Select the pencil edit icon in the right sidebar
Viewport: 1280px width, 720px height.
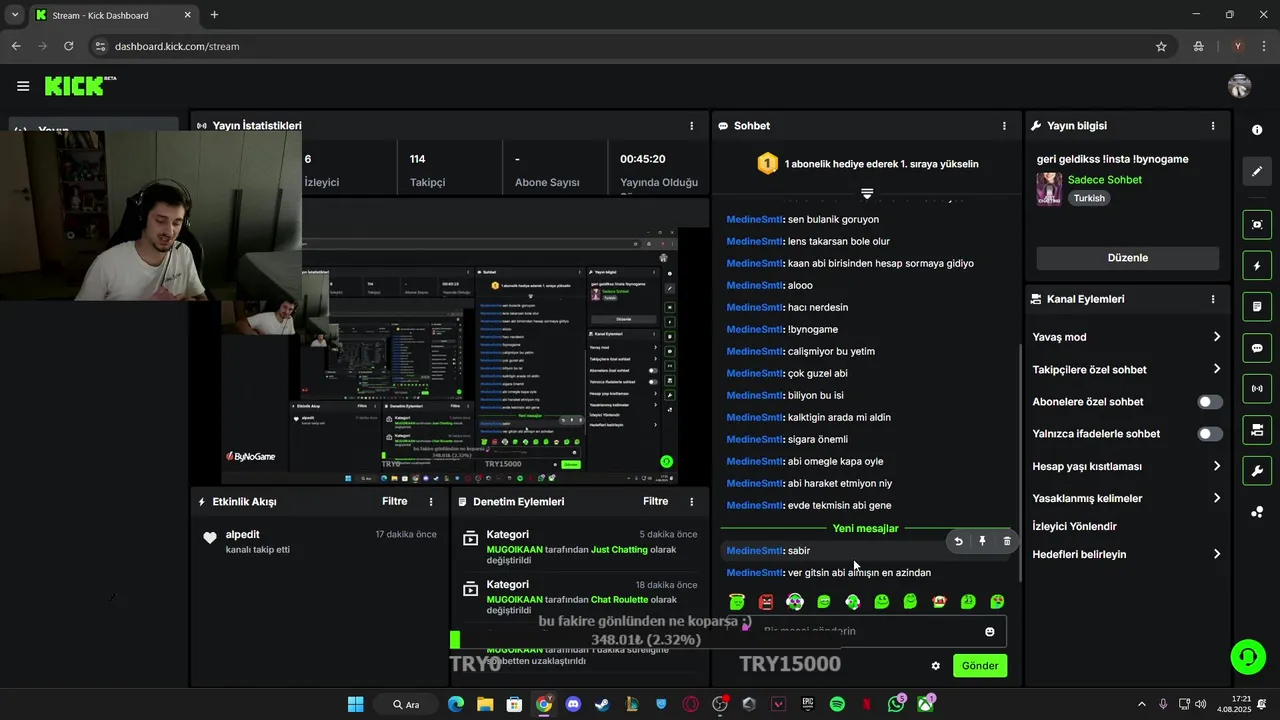tap(1257, 172)
